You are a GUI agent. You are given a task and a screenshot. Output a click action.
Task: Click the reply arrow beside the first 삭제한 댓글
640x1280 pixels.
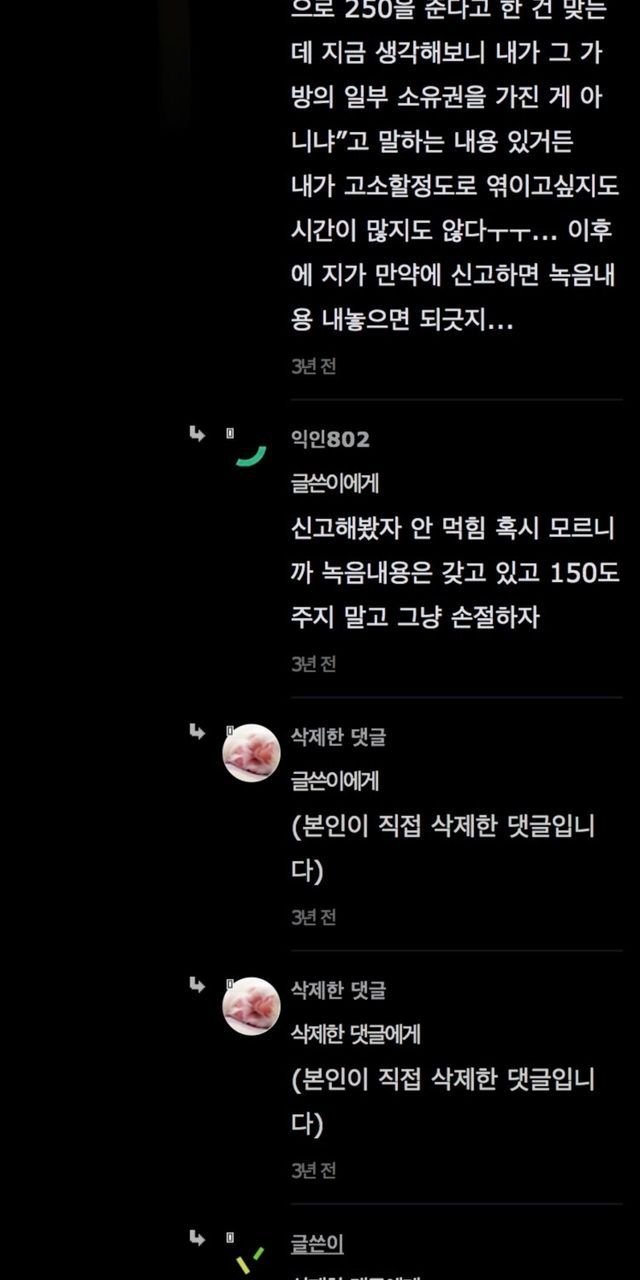(x=197, y=732)
